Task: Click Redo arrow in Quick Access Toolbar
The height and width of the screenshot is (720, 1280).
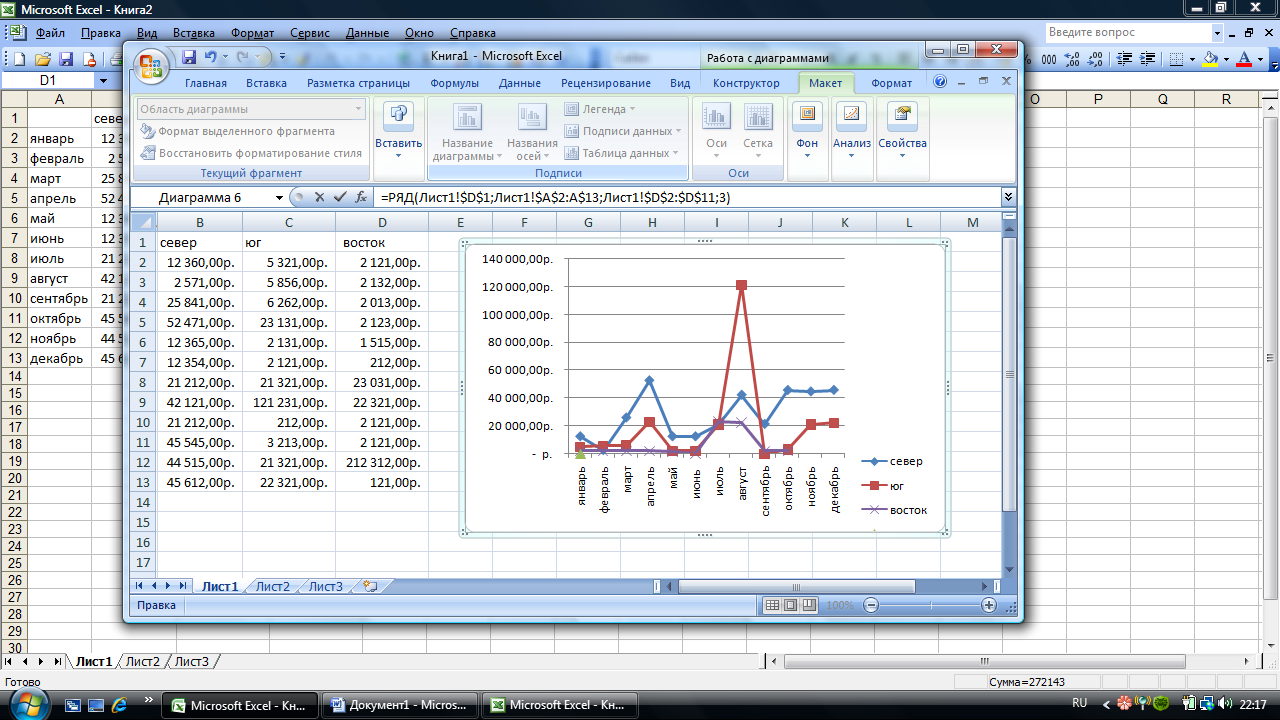Action: click(244, 57)
